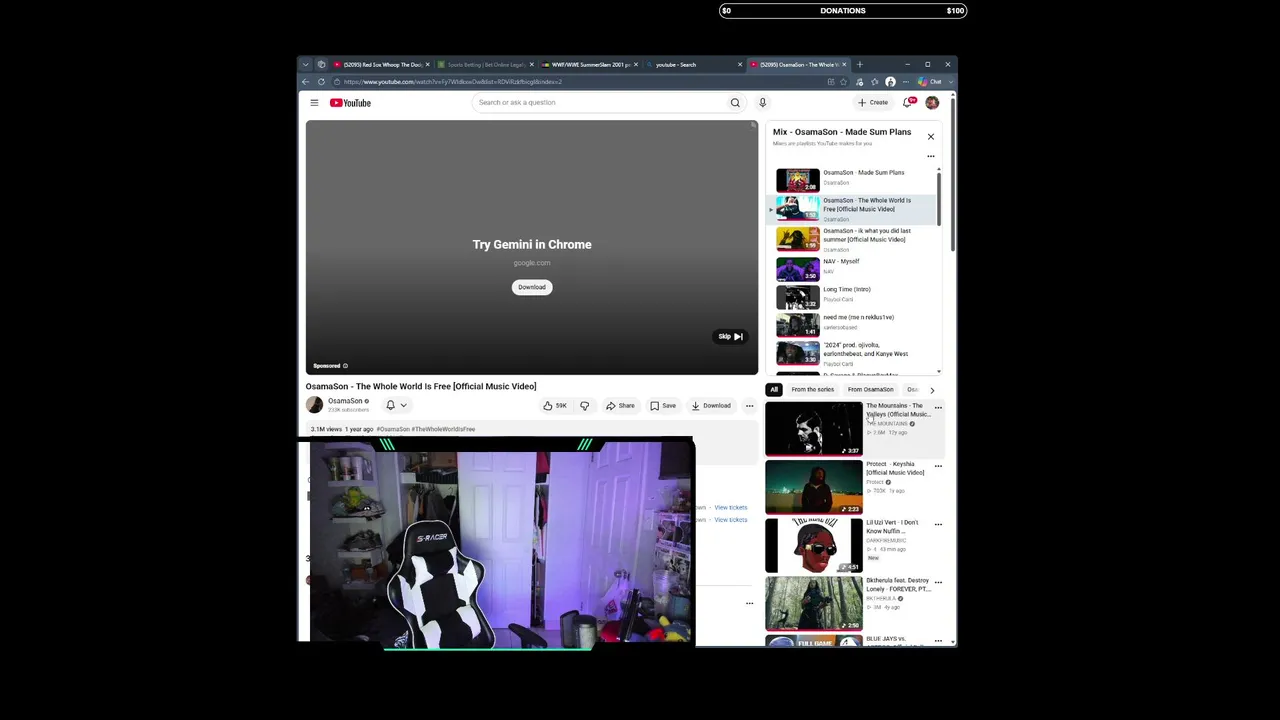Open options for The Mountains video

pos(938,408)
